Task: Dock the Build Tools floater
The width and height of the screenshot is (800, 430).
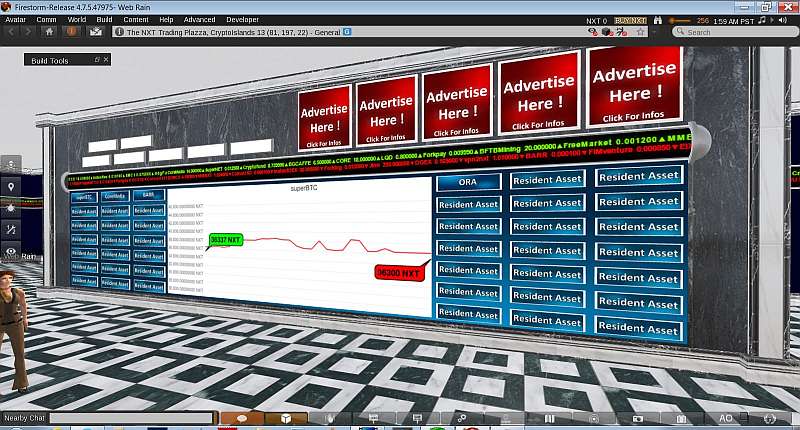Action: 97,60
